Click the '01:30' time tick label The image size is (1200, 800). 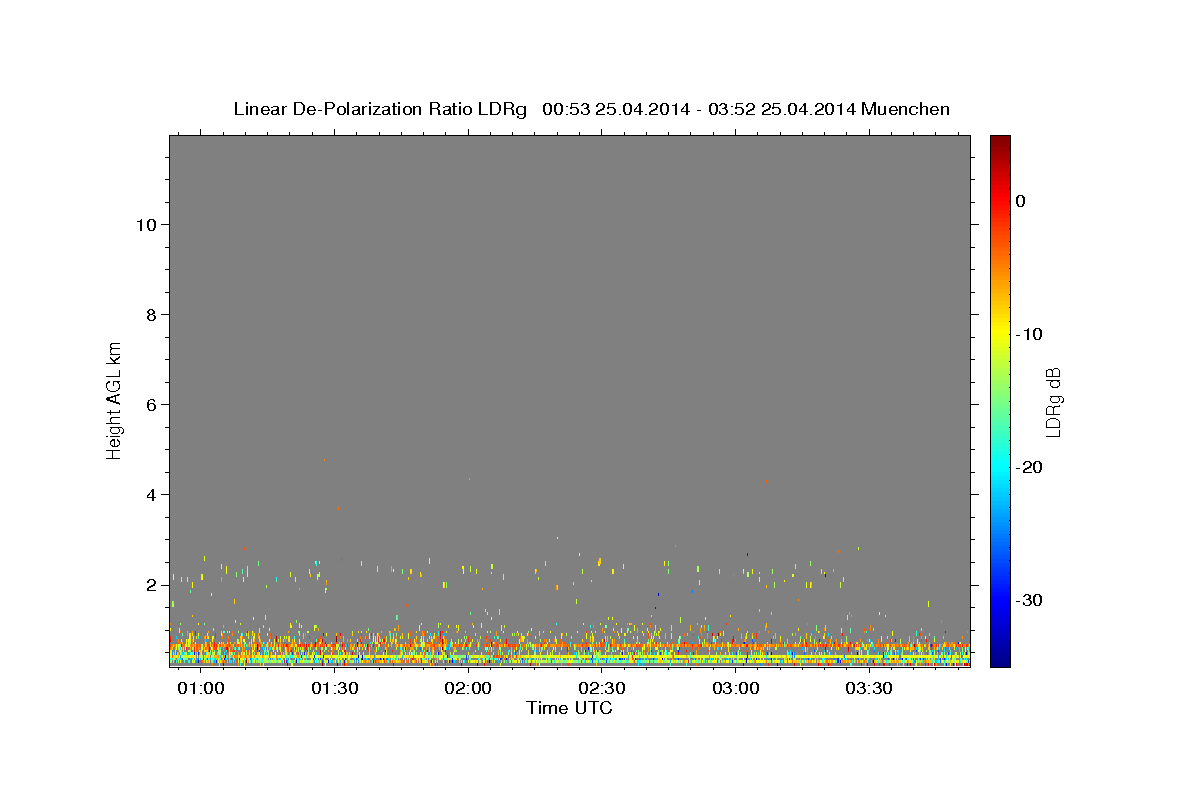pos(334,689)
